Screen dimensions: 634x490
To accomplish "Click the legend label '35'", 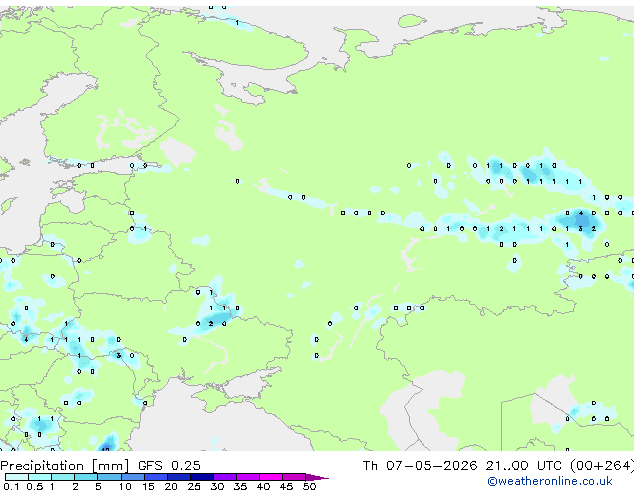I will 240,486.
